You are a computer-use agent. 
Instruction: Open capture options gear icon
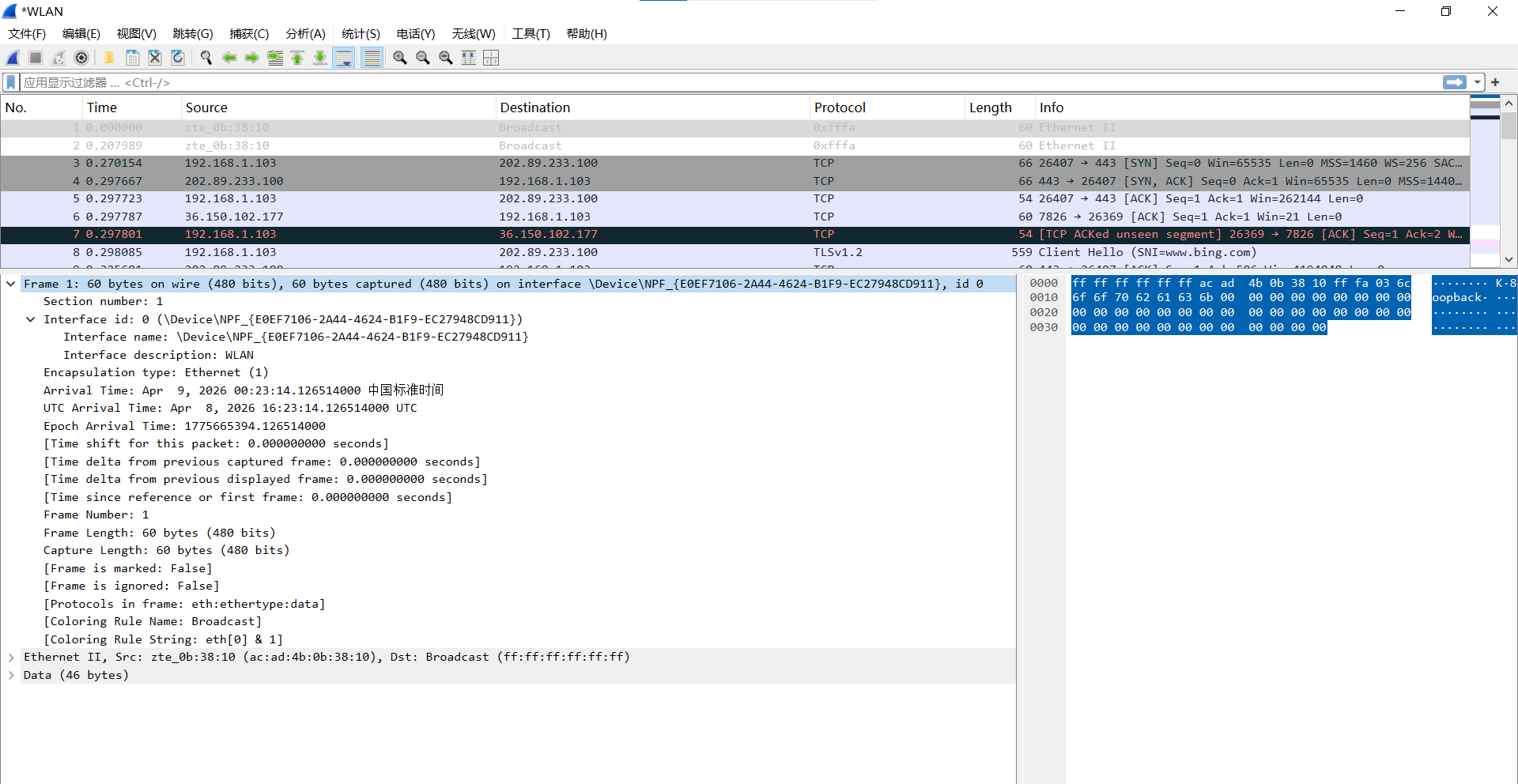[x=81, y=58]
